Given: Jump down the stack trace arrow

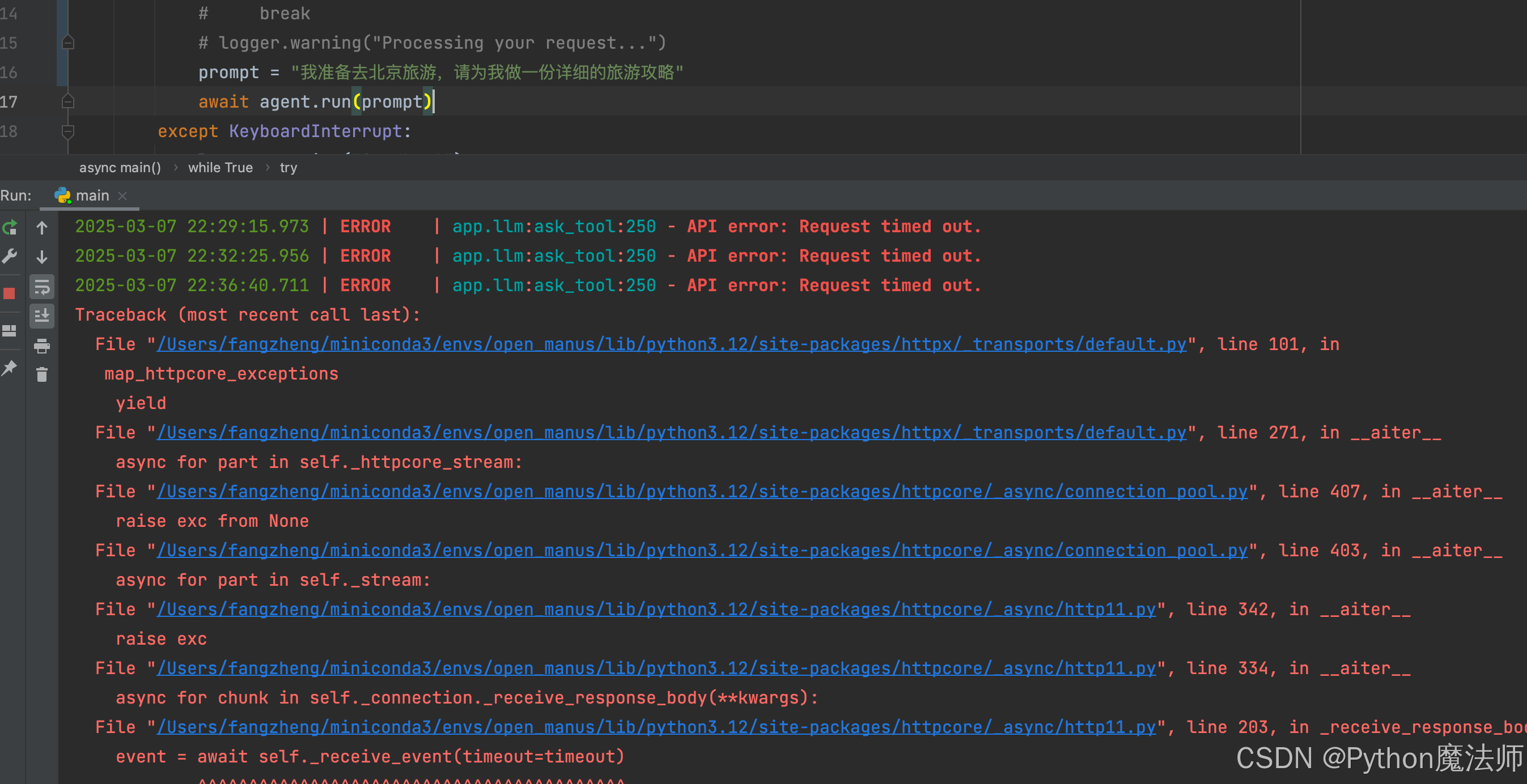Looking at the screenshot, I should click(x=41, y=257).
